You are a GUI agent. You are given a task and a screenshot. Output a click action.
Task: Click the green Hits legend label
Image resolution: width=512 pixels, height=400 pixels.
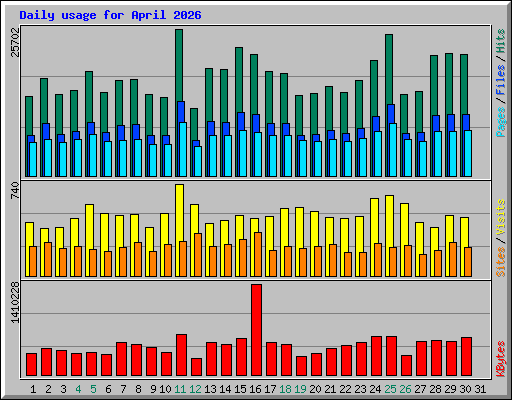tap(501, 41)
